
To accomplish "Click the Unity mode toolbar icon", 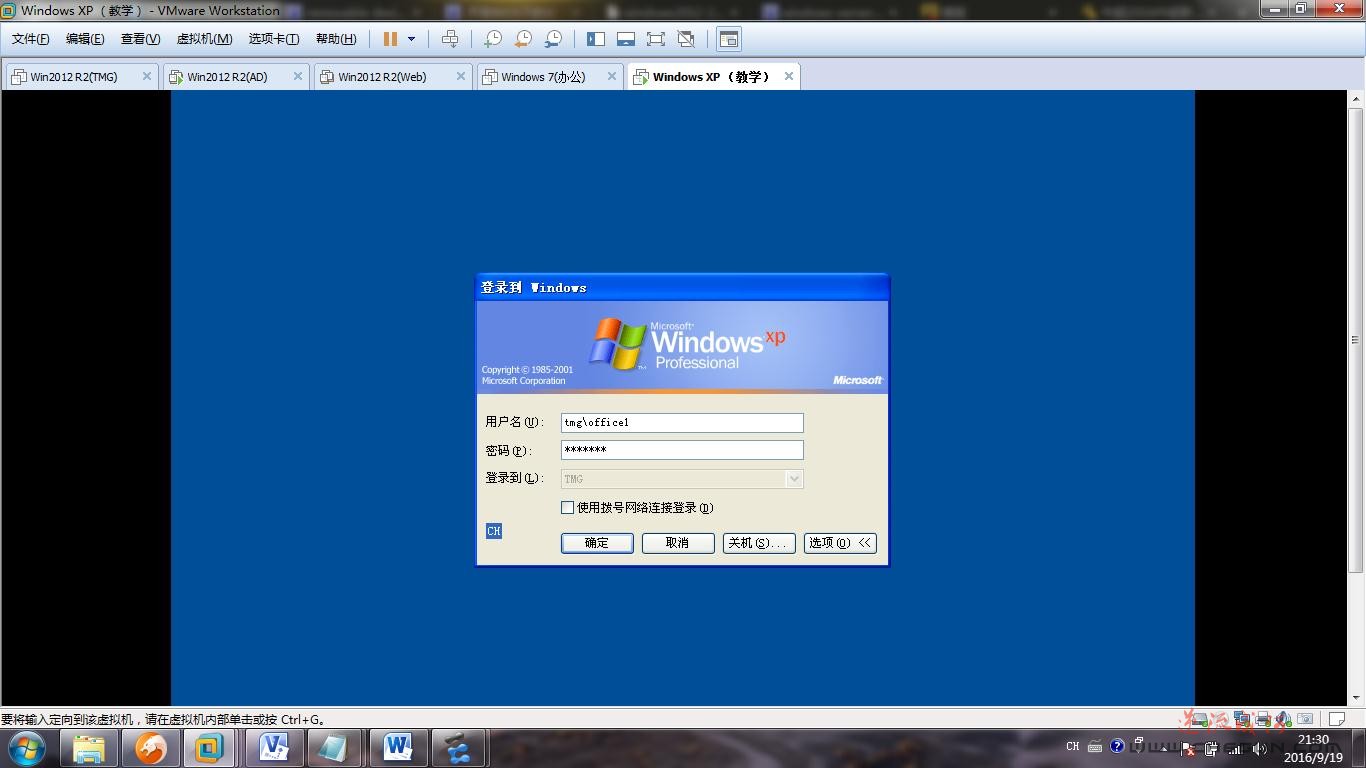I will 686,39.
